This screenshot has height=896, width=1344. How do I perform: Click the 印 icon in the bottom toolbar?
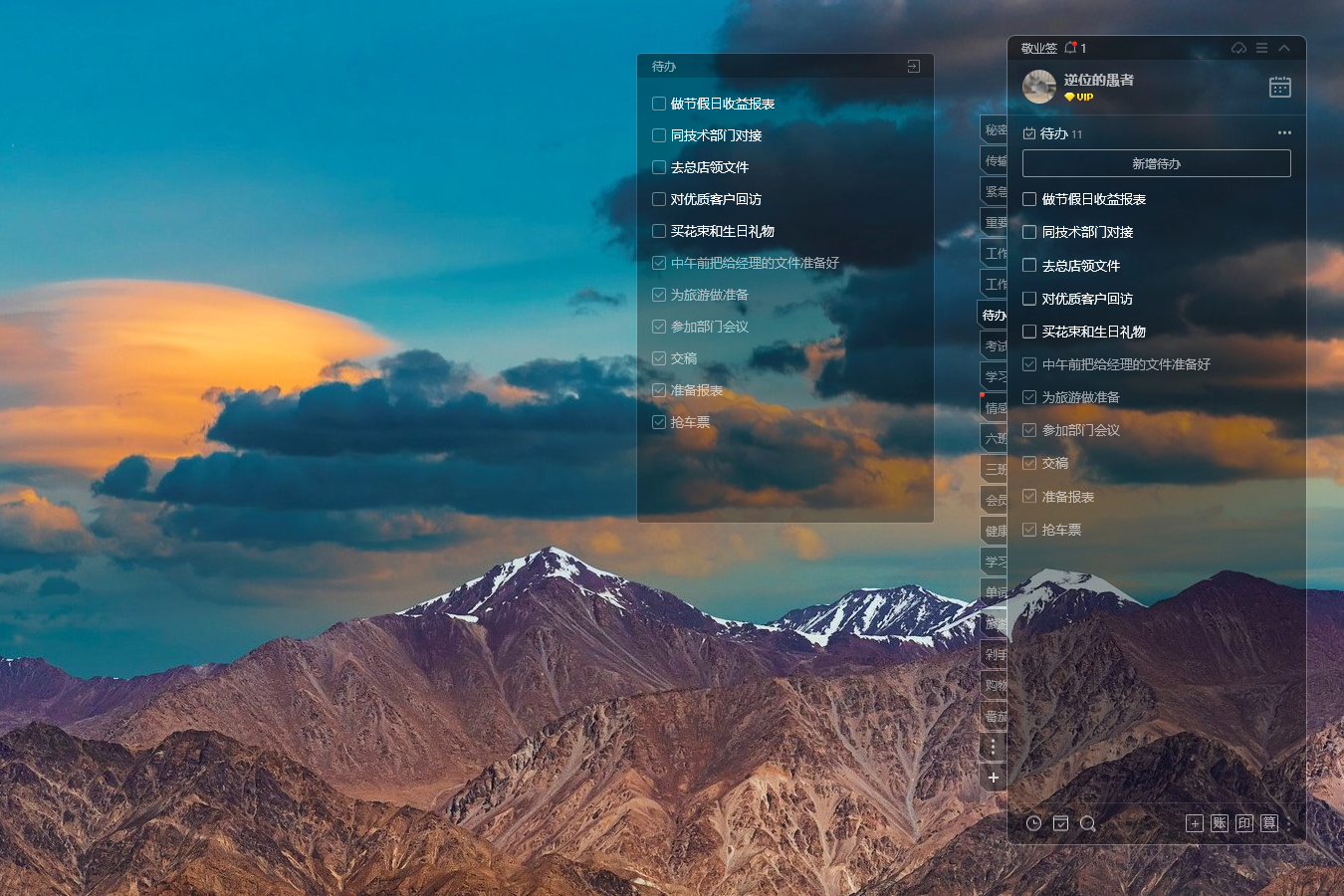pos(1244,823)
